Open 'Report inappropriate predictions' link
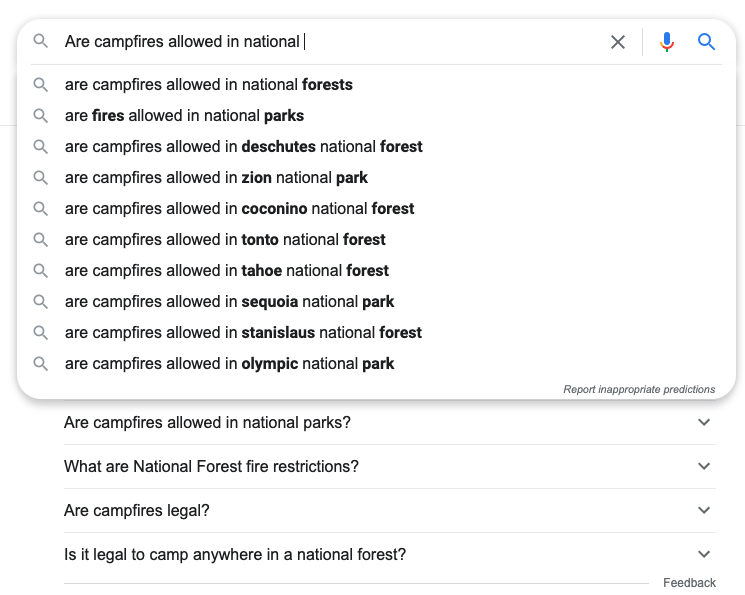This screenshot has height=595, width=745. point(639,389)
